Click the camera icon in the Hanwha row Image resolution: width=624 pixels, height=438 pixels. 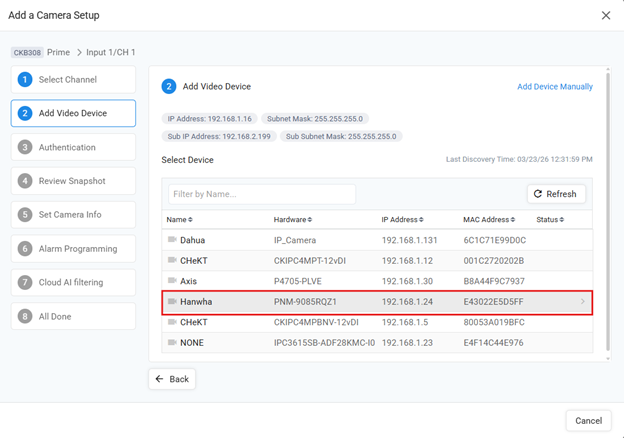point(172,302)
